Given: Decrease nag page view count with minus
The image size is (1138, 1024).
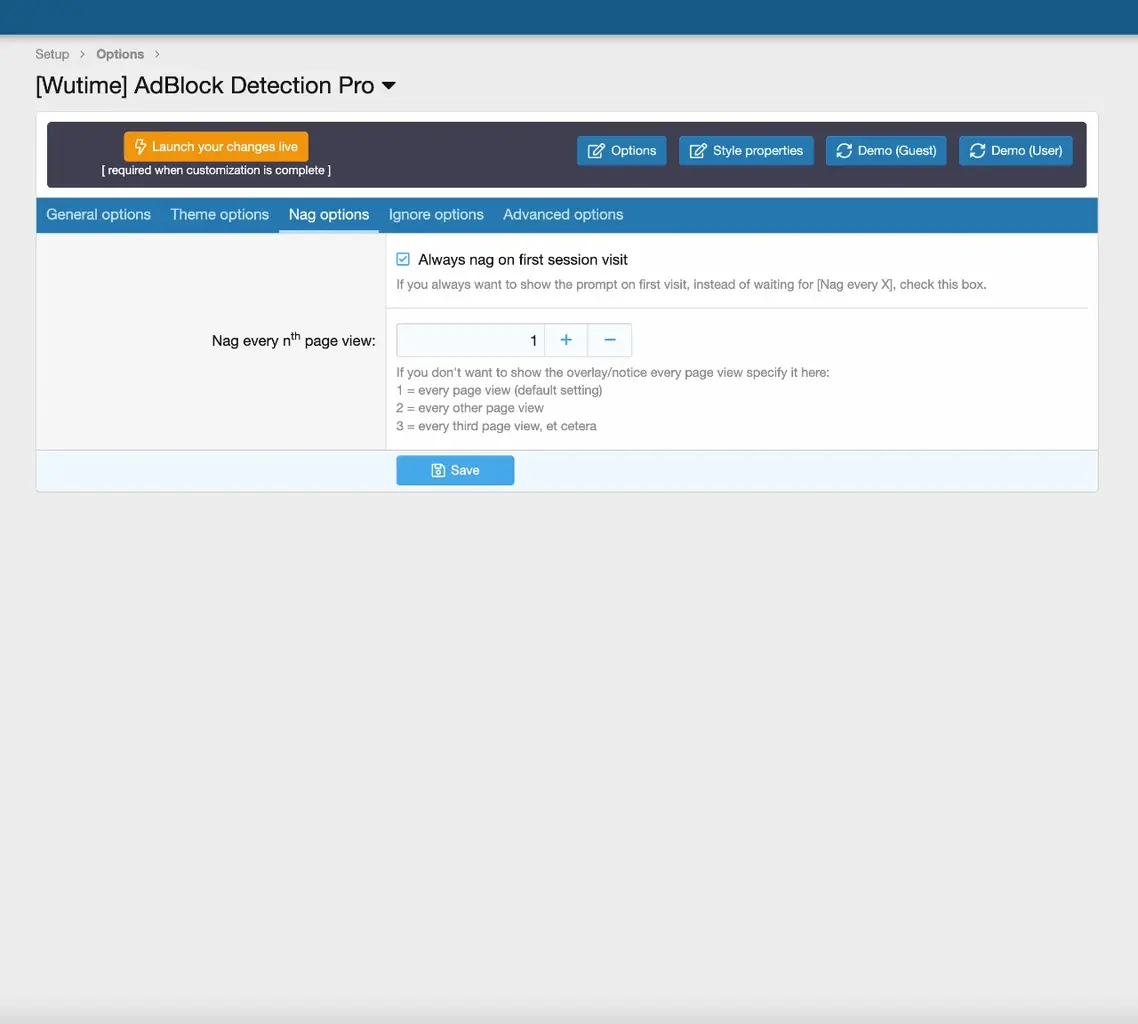Looking at the screenshot, I should point(610,340).
